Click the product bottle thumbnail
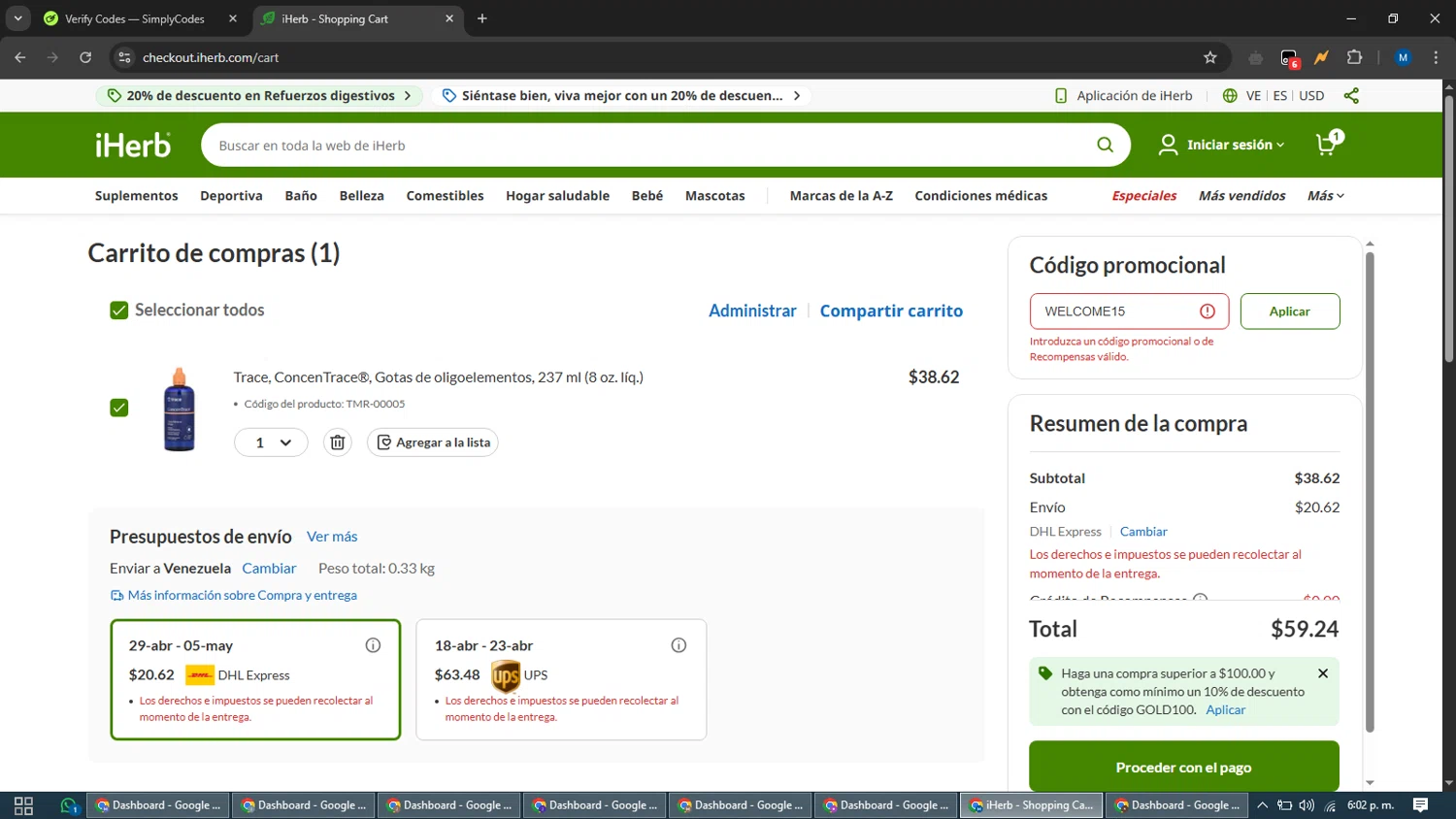Image resolution: width=1456 pixels, height=819 pixels. click(x=180, y=409)
